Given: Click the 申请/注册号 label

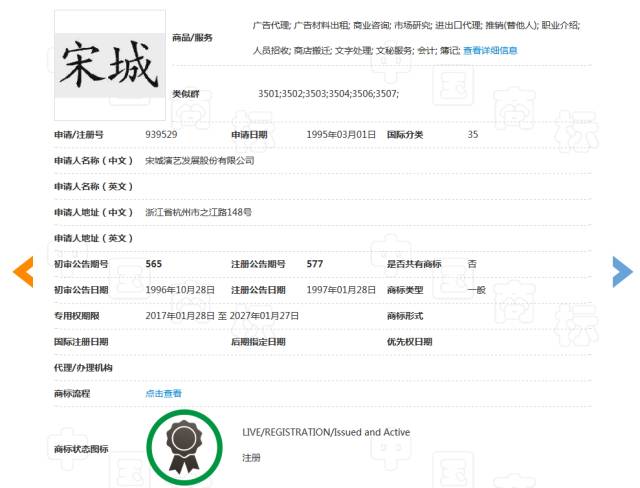Looking at the screenshot, I should [x=79, y=135].
